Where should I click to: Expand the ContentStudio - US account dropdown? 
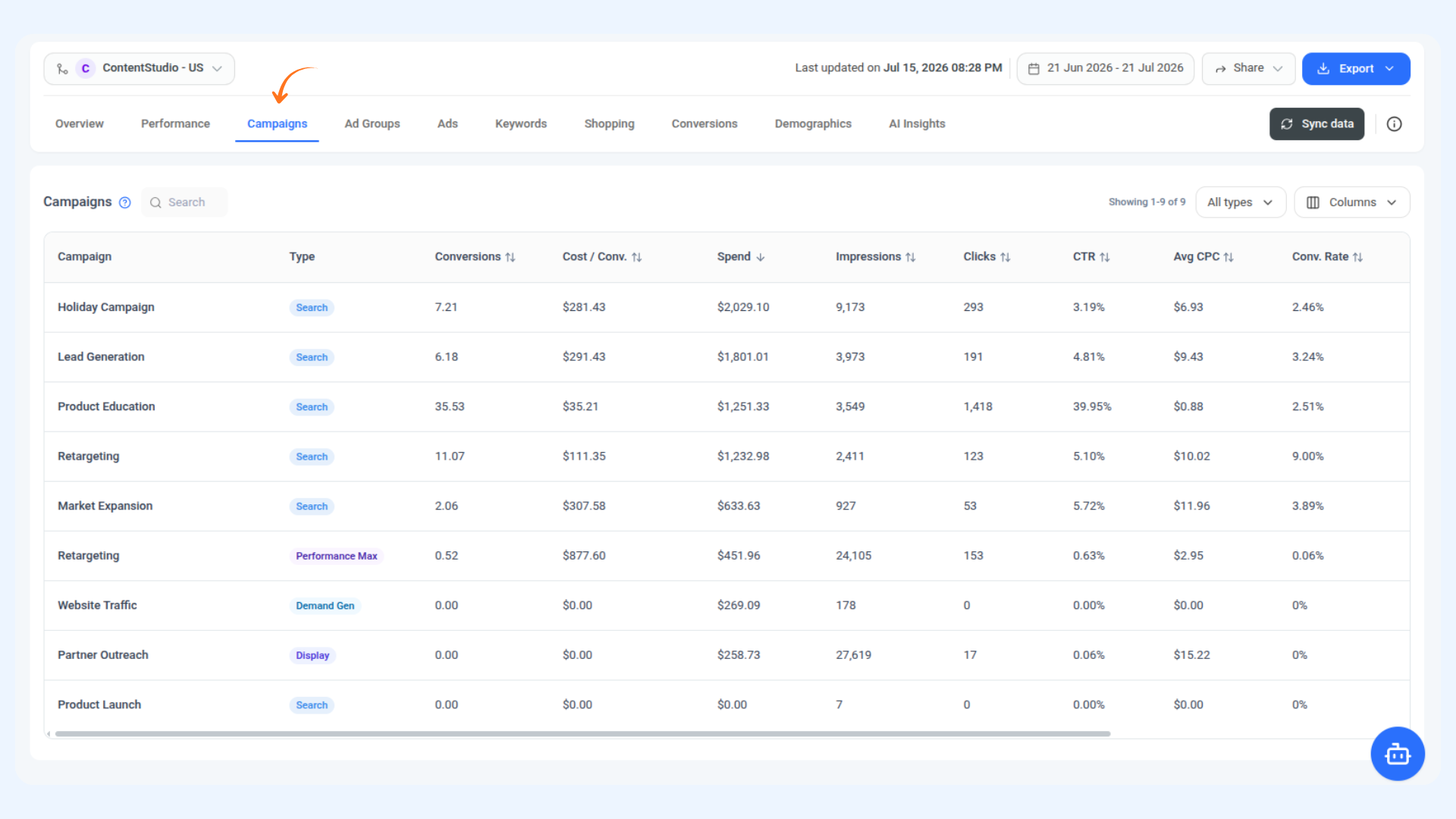[x=139, y=68]
